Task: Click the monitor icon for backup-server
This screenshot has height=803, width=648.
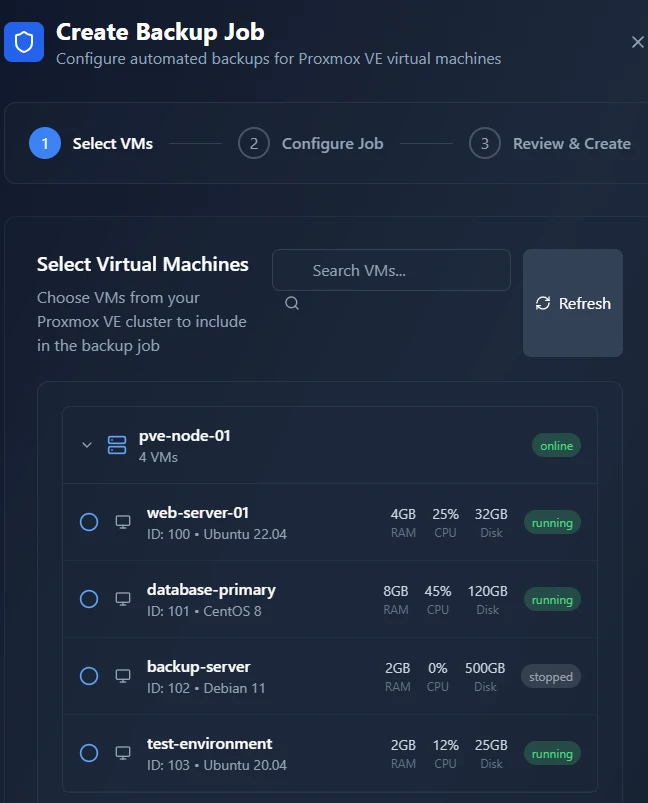Action: point(123,676)
